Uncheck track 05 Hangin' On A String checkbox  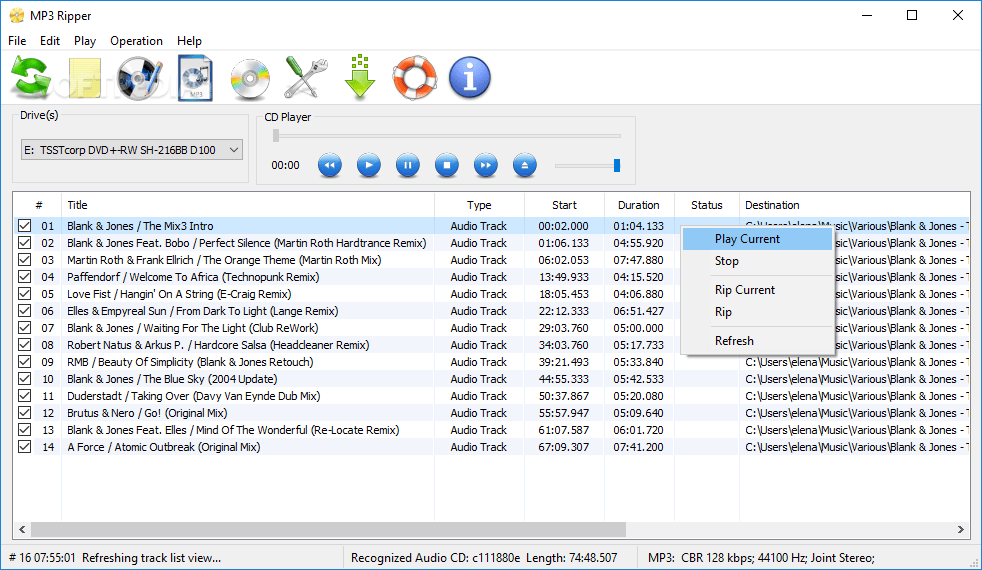click(24, 293)
